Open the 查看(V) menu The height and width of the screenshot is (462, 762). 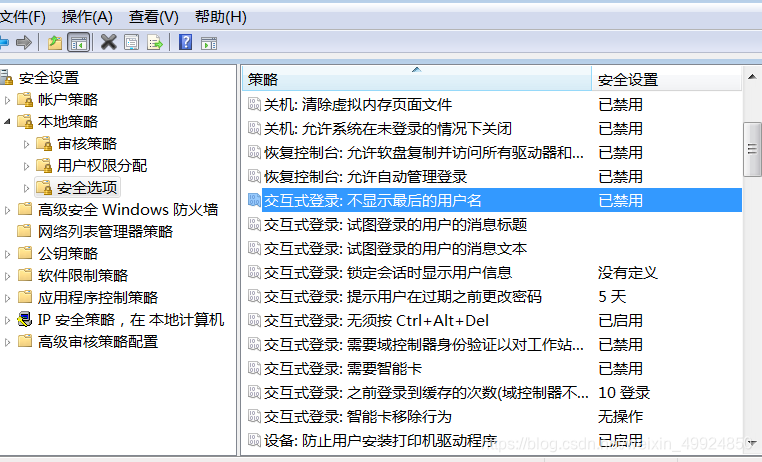tap(154, 17)
